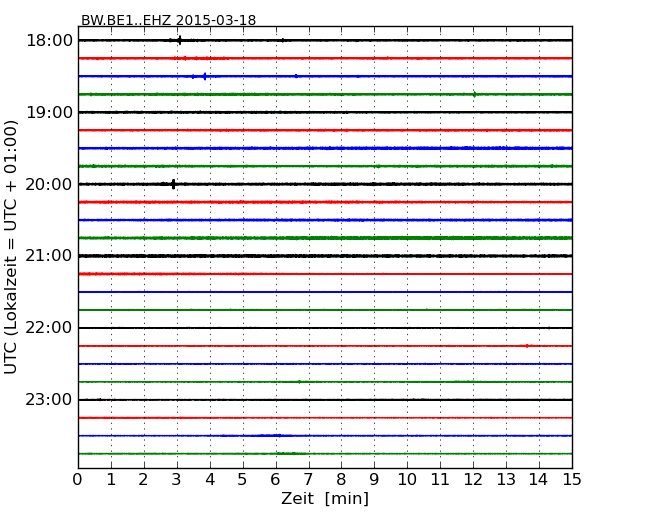Click the x-axis tick label "12"

click(473, 480)
